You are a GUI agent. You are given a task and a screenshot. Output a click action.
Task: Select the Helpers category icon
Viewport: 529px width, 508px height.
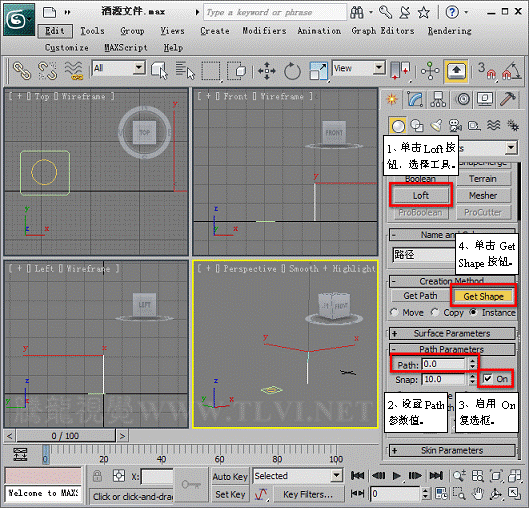(x=474, y=126)
